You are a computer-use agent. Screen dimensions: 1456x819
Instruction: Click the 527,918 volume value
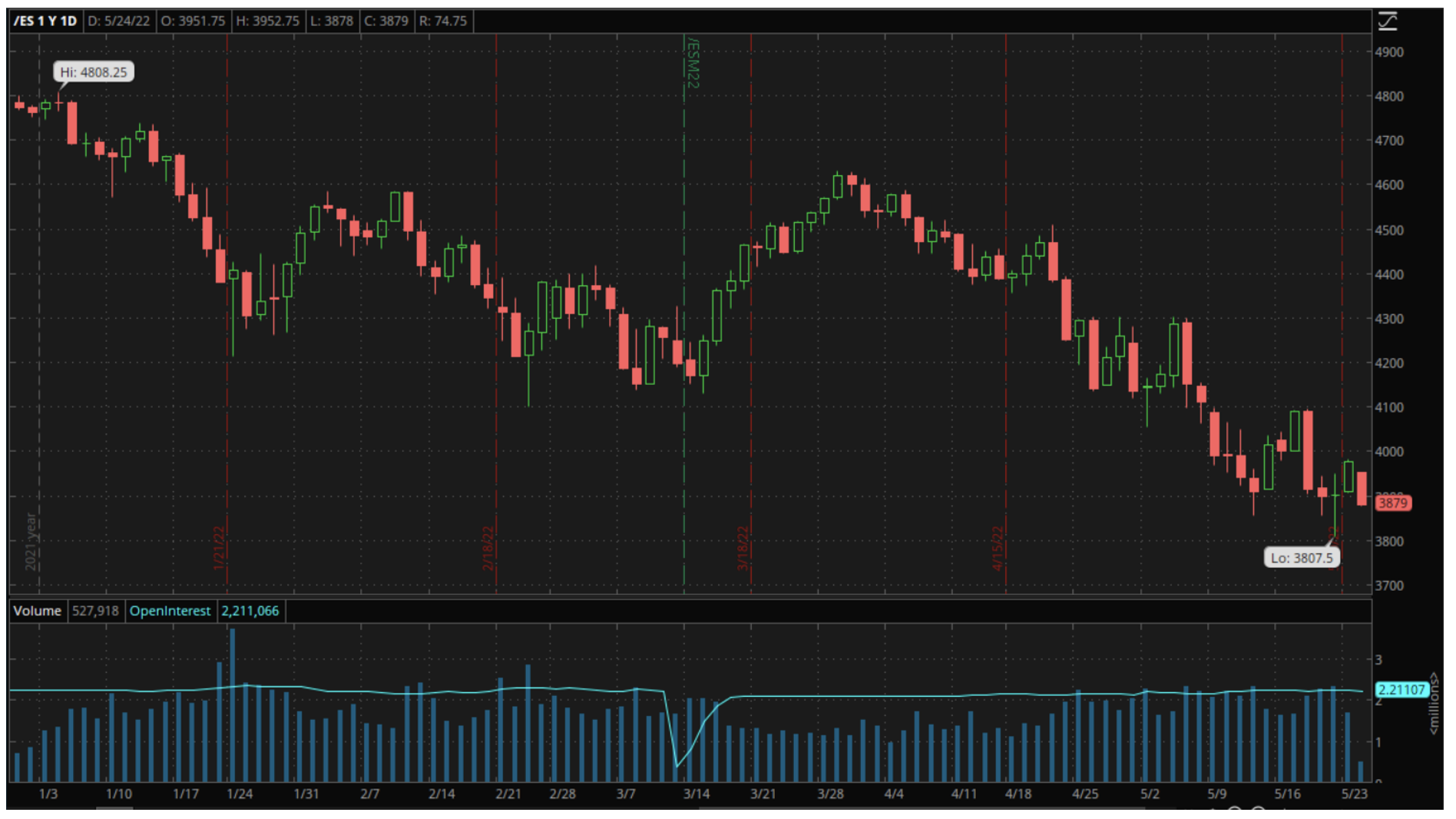[x=95, y=611]
